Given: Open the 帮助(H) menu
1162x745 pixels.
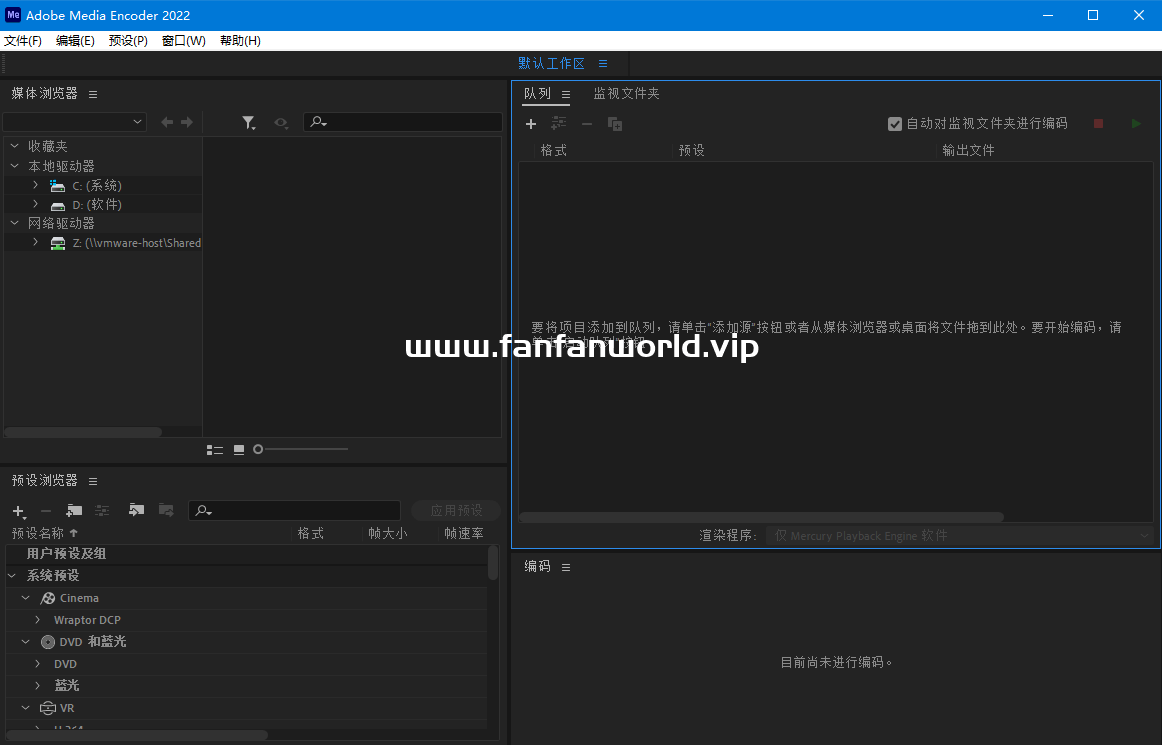Looking at the screenshot, I should [x=240, y=41].
